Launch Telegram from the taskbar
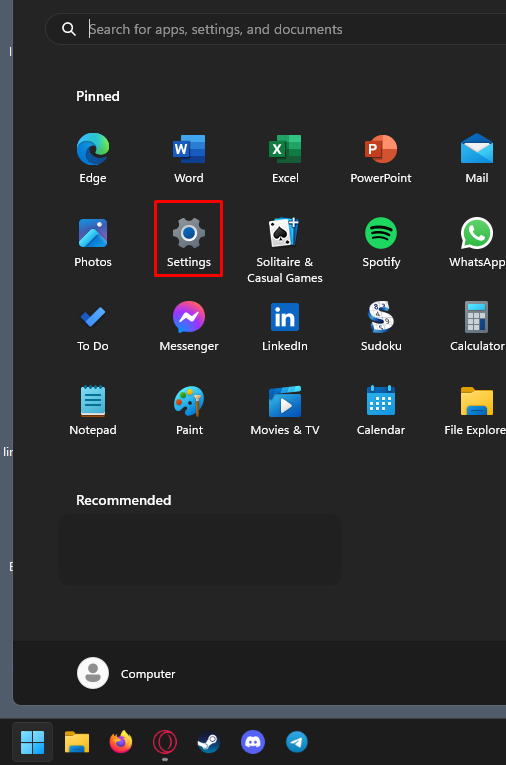Viewport: 506px width, 765px height. click(297, 742)
